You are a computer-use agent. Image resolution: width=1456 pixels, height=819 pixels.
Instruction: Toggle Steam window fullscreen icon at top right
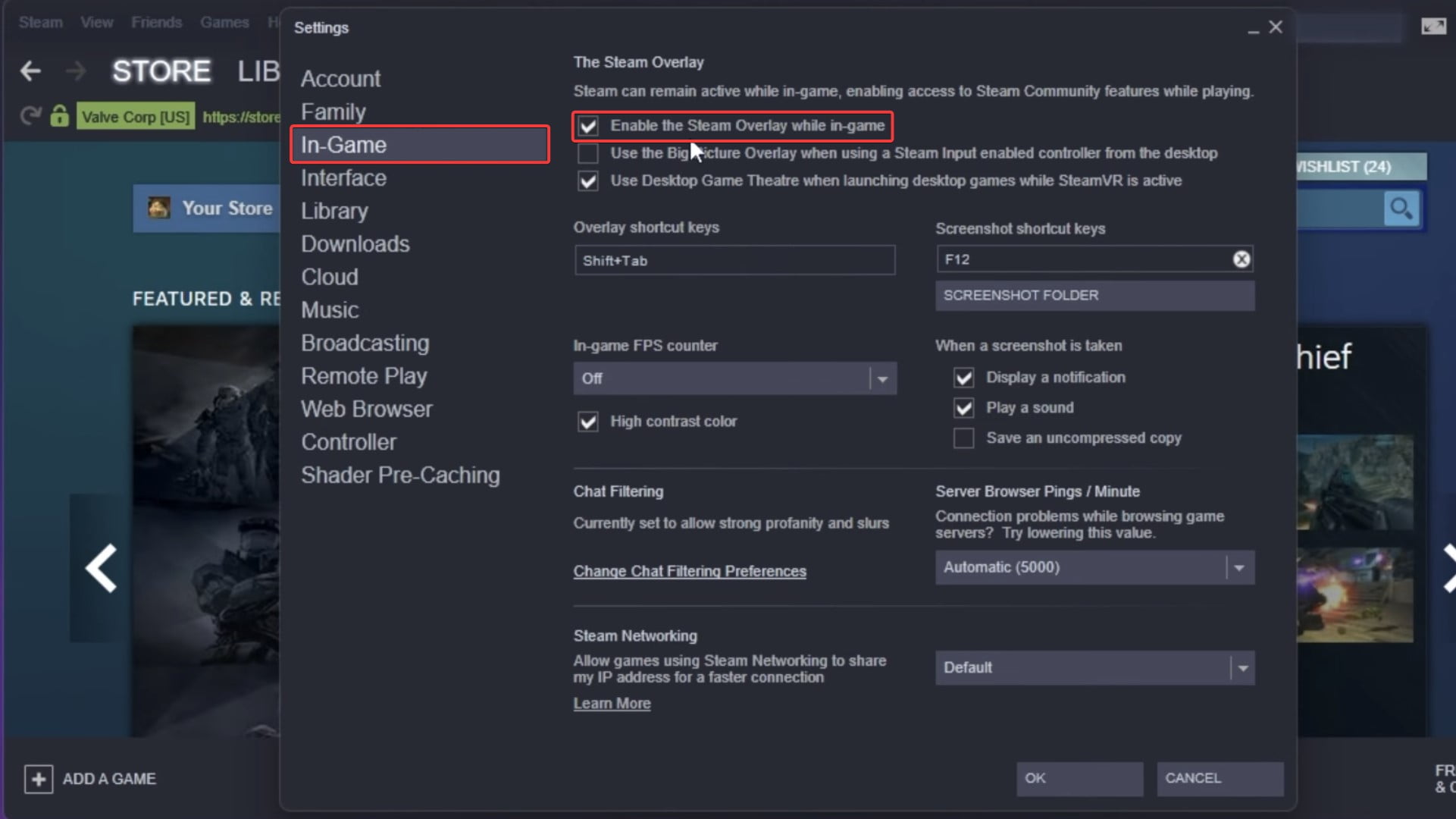tap(1433, 27)
